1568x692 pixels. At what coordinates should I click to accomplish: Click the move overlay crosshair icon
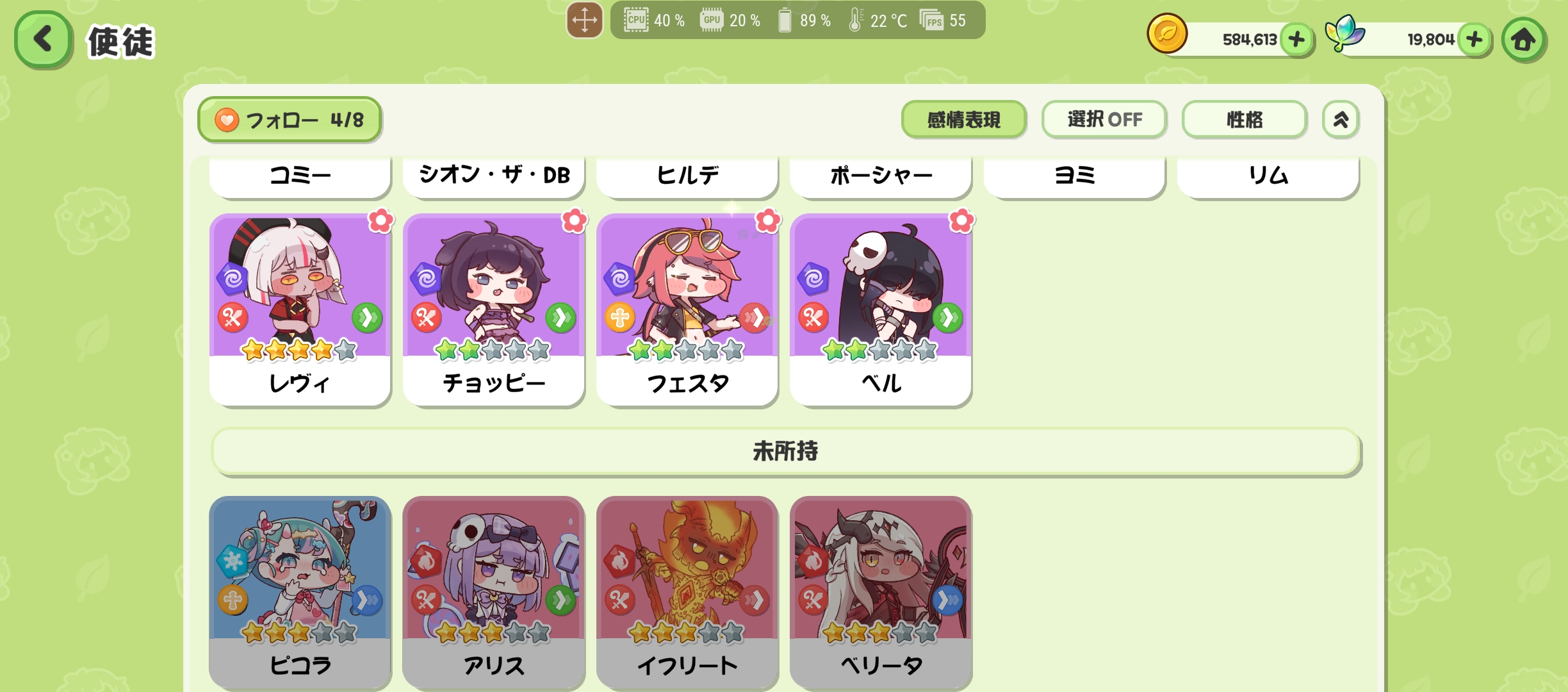(584, 20)
